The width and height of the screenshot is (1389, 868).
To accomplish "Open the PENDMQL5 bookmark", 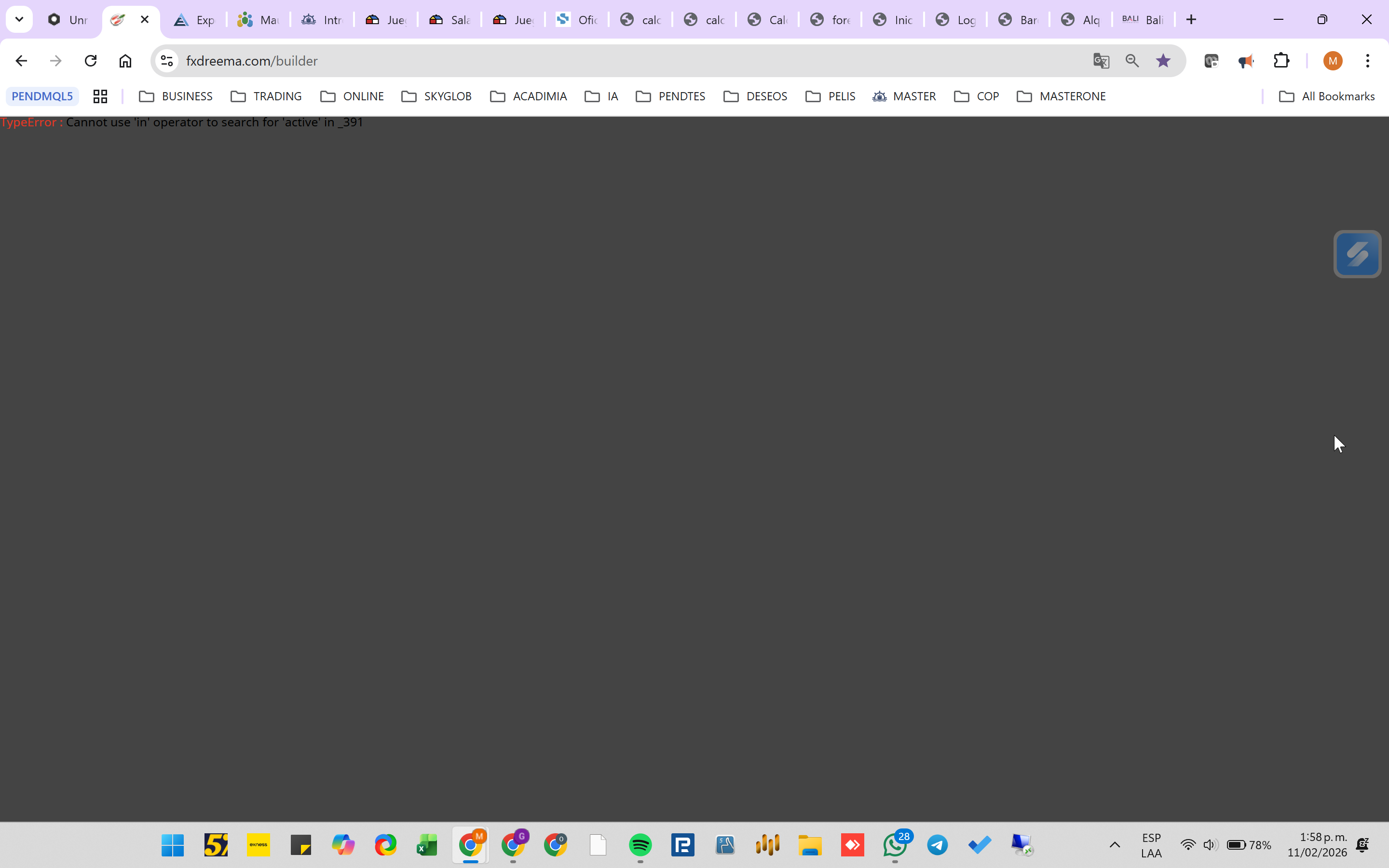I will point(42,96).
